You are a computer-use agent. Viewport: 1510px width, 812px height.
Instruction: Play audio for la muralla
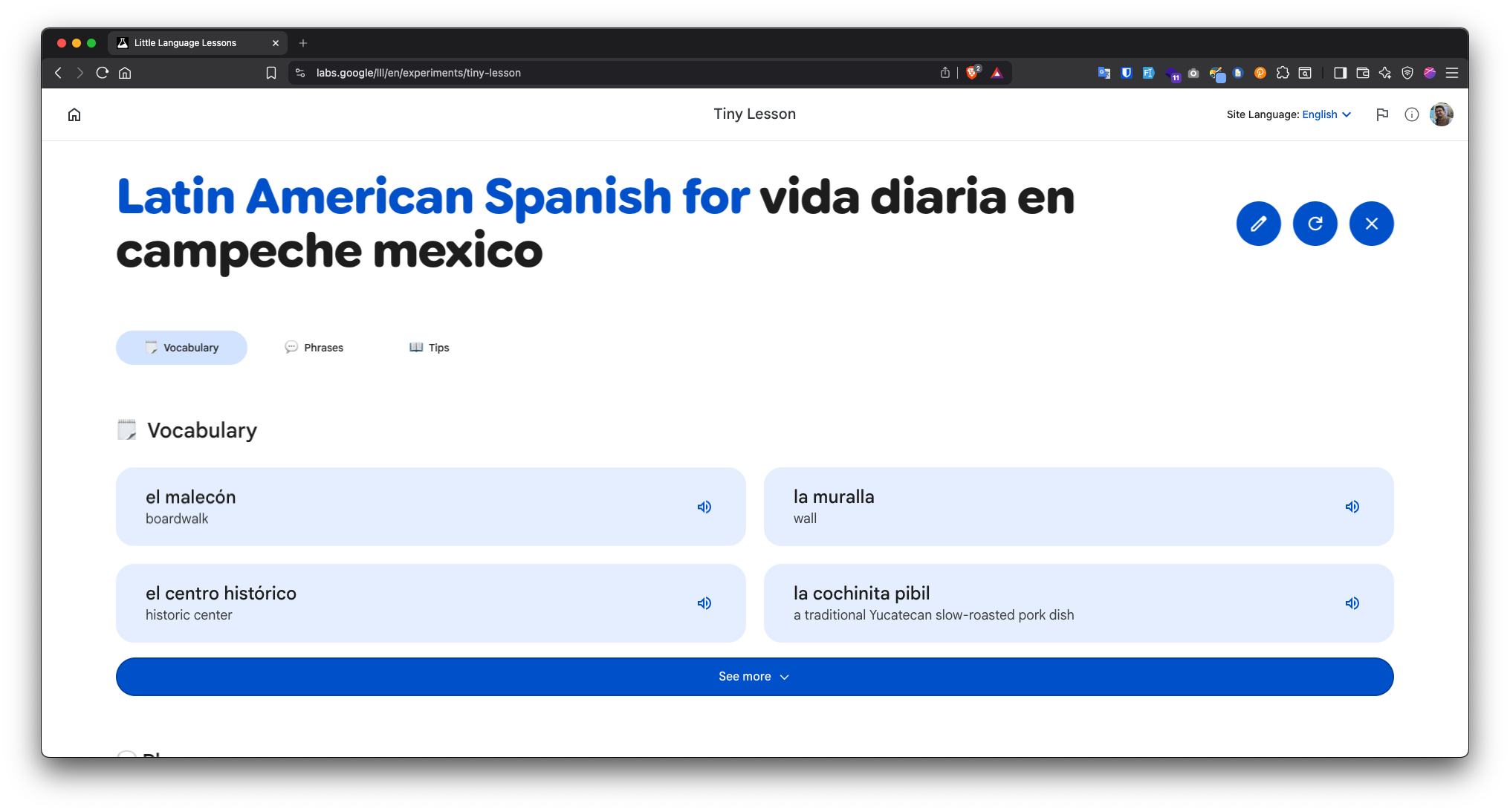1352,507
